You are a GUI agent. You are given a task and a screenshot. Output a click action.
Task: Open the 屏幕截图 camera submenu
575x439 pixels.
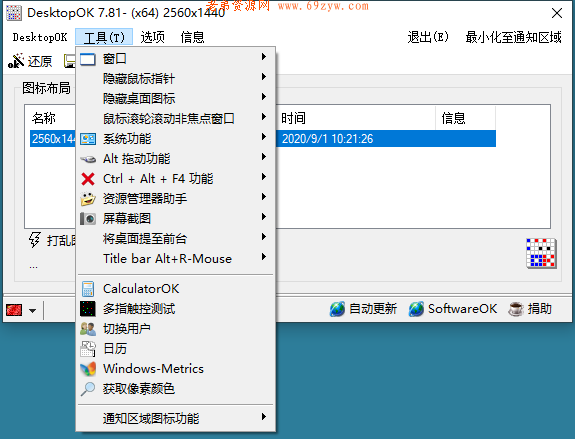(175, 219)
